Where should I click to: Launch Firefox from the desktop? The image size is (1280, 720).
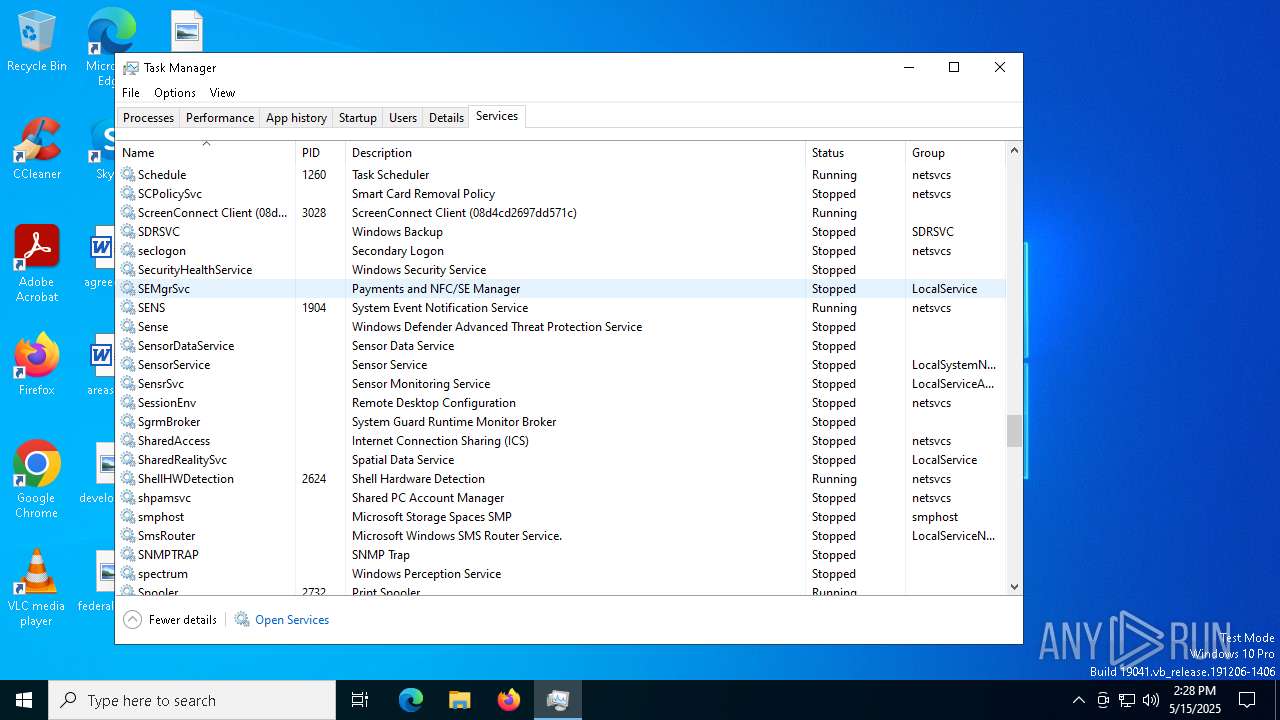tap(37, 365)
